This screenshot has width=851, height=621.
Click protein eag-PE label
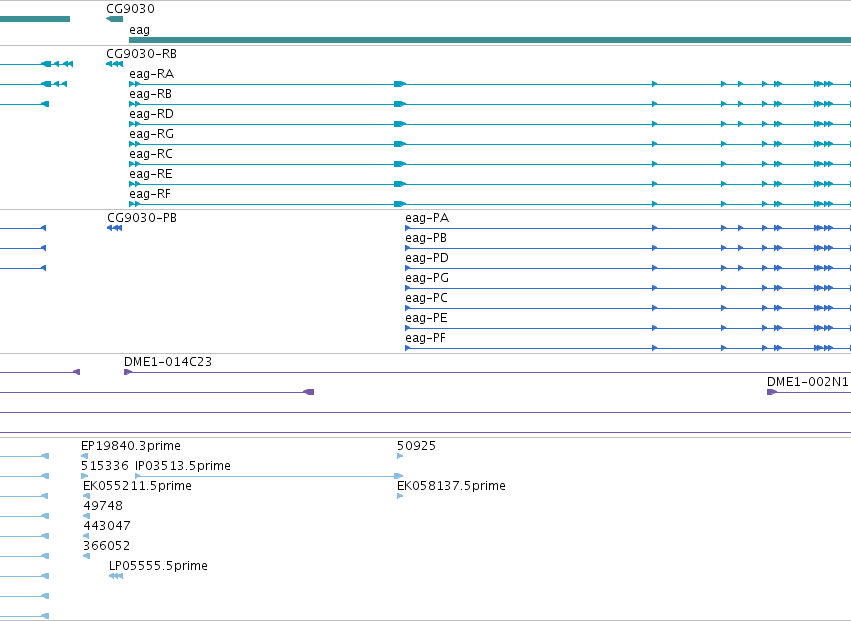(x=426, y=319)
